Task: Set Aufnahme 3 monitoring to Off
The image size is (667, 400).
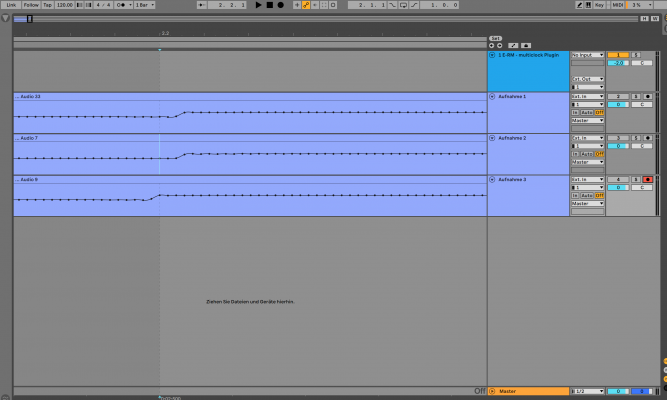Action: pos(599,195)
